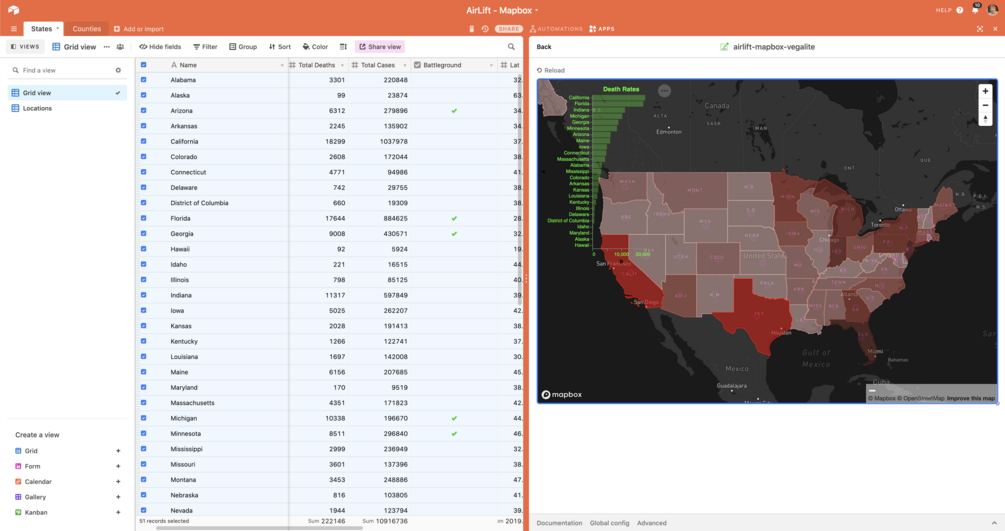Add a new Kanban view
Image resolution: width=1005 pixels, height=531 pixels.
(x=118, y=512)
